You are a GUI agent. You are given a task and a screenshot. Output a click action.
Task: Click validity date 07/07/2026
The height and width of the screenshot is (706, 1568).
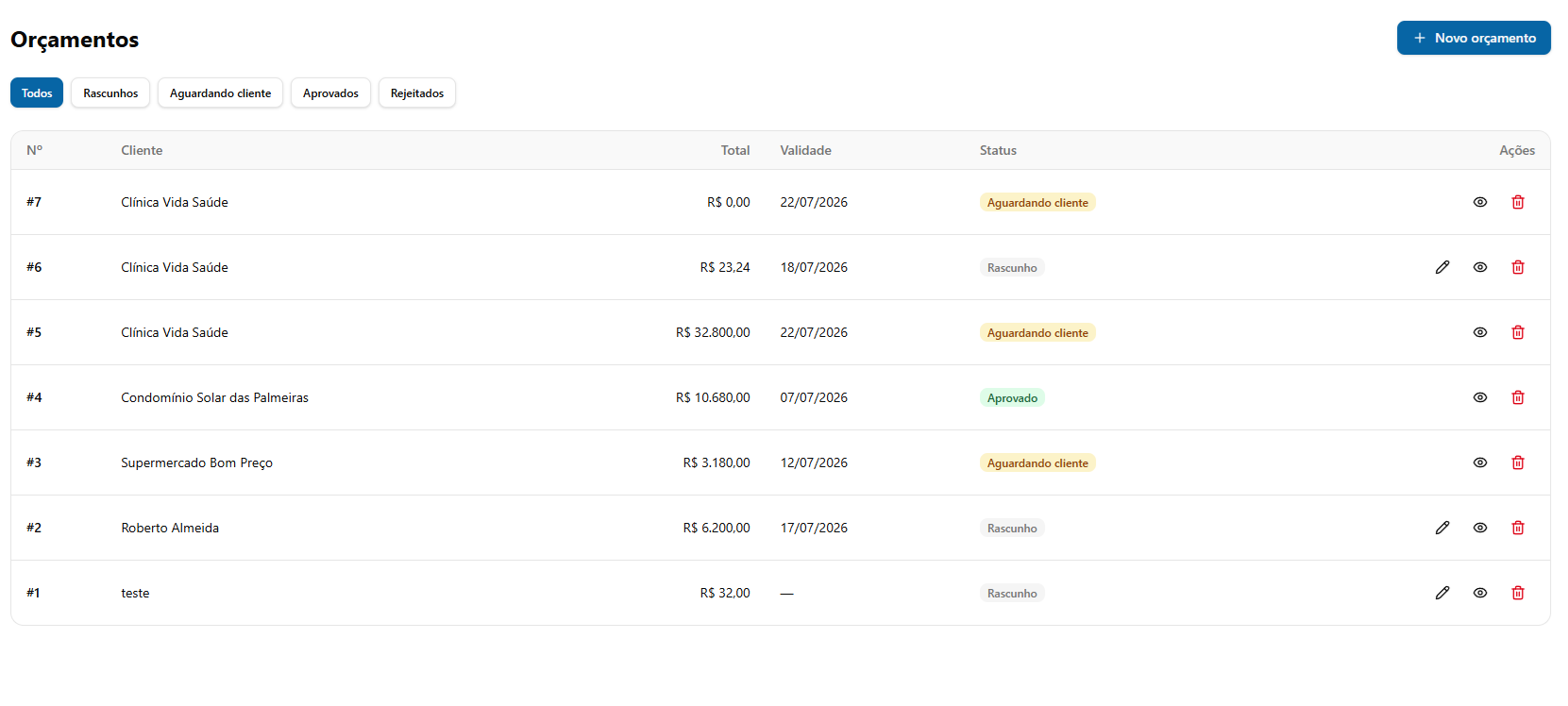814,397
